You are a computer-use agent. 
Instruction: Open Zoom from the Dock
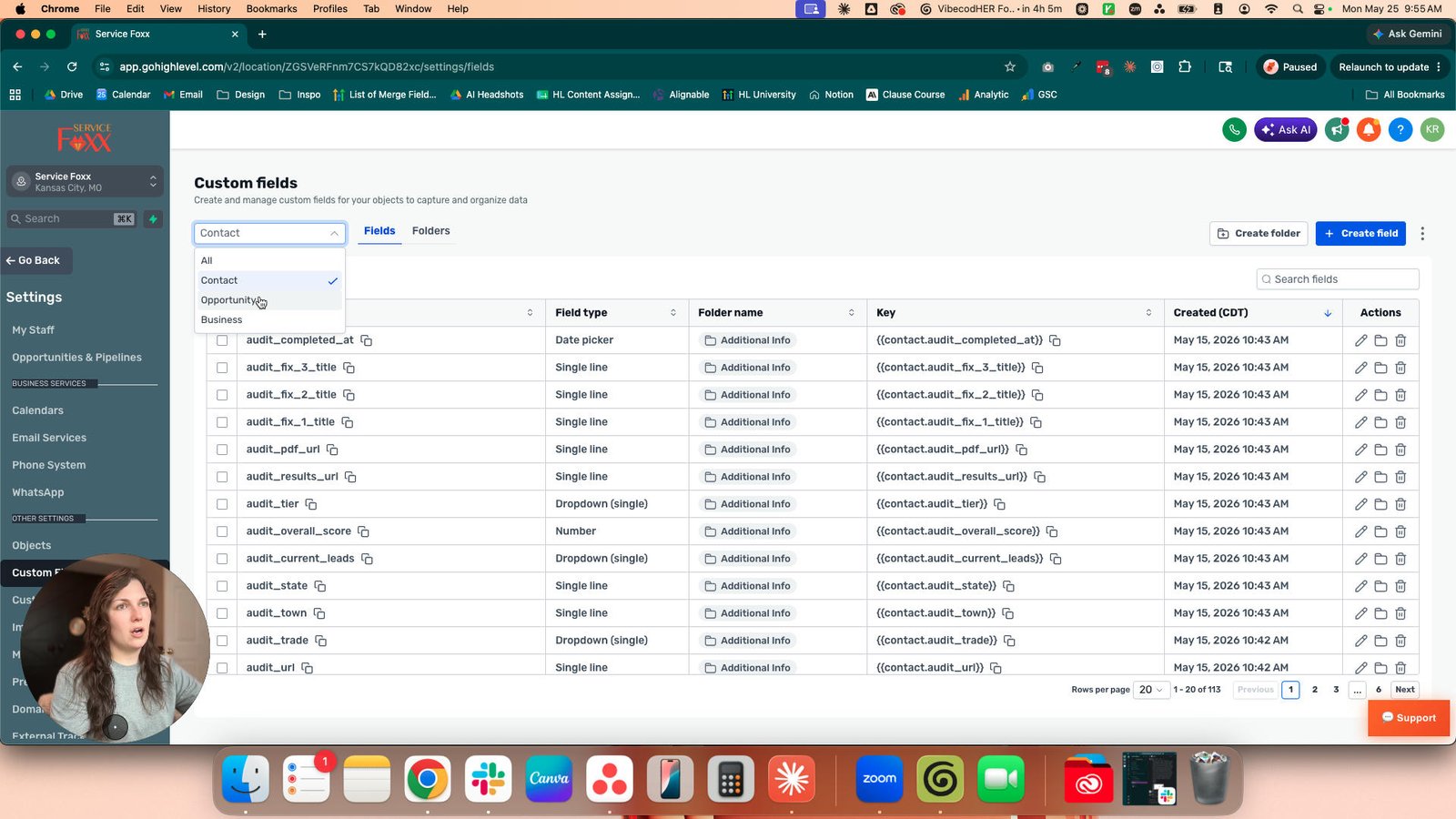(879, 779)
